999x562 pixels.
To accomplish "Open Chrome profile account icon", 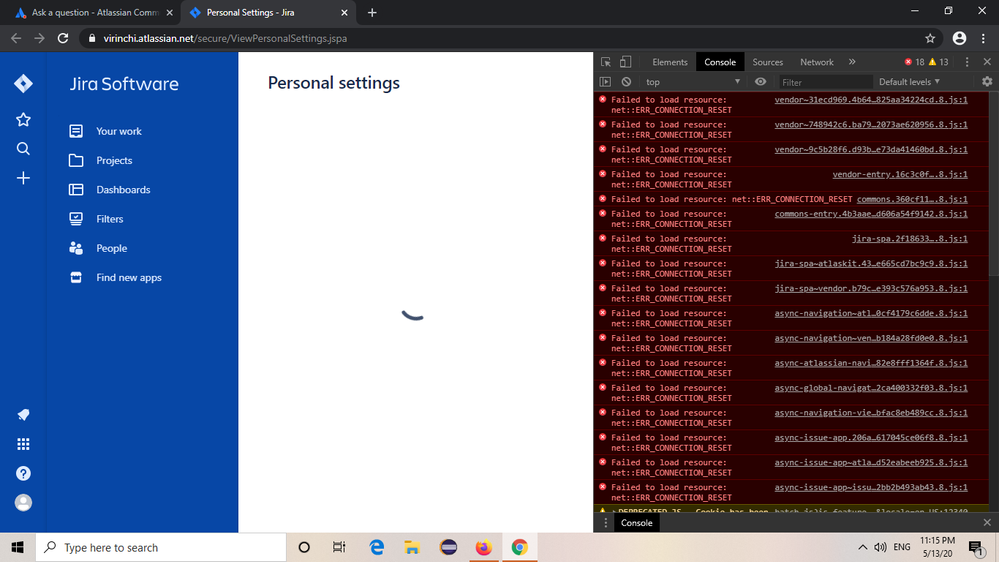I will point(959,38).
